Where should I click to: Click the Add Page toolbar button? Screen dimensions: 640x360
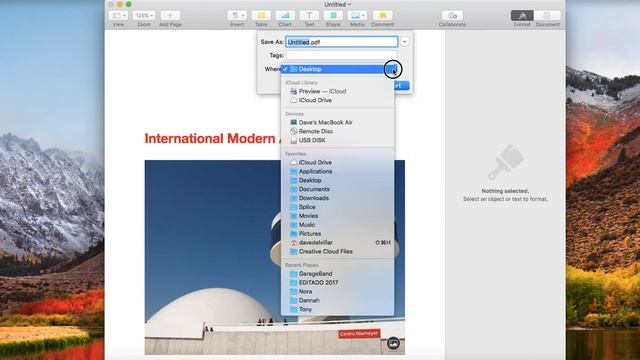tap(170, 16)
